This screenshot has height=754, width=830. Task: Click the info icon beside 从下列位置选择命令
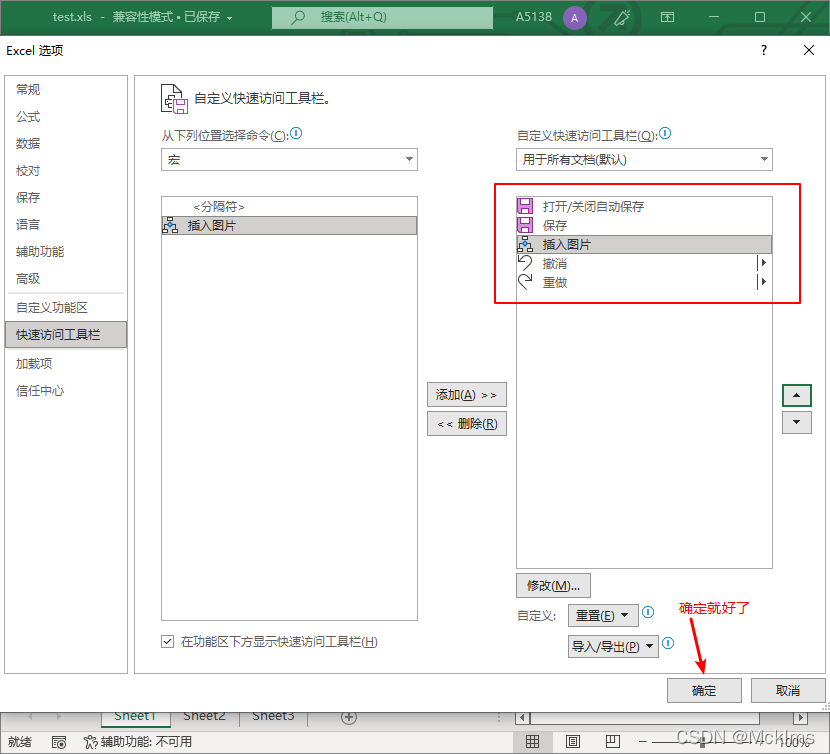coord(296,133)
